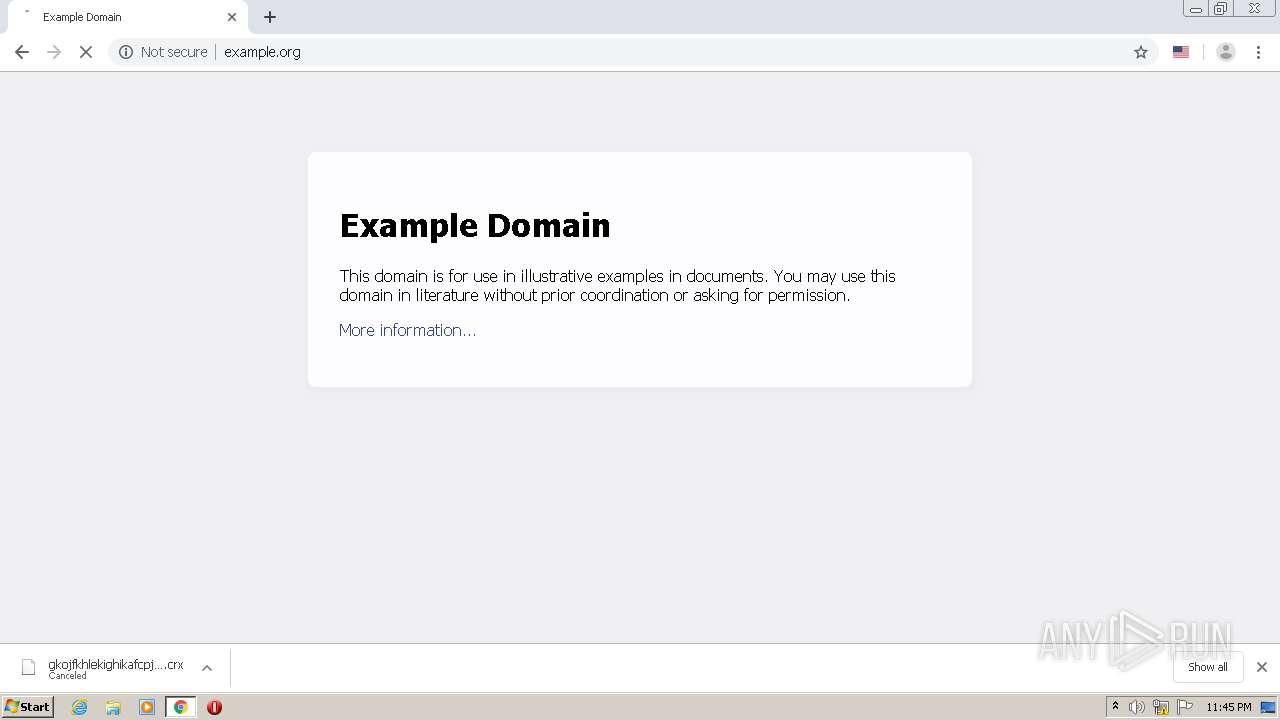Screen dimensions: 1280x720
Task: Open Windows Explorer from the taskbar
Action: click(x=113, y=707)
